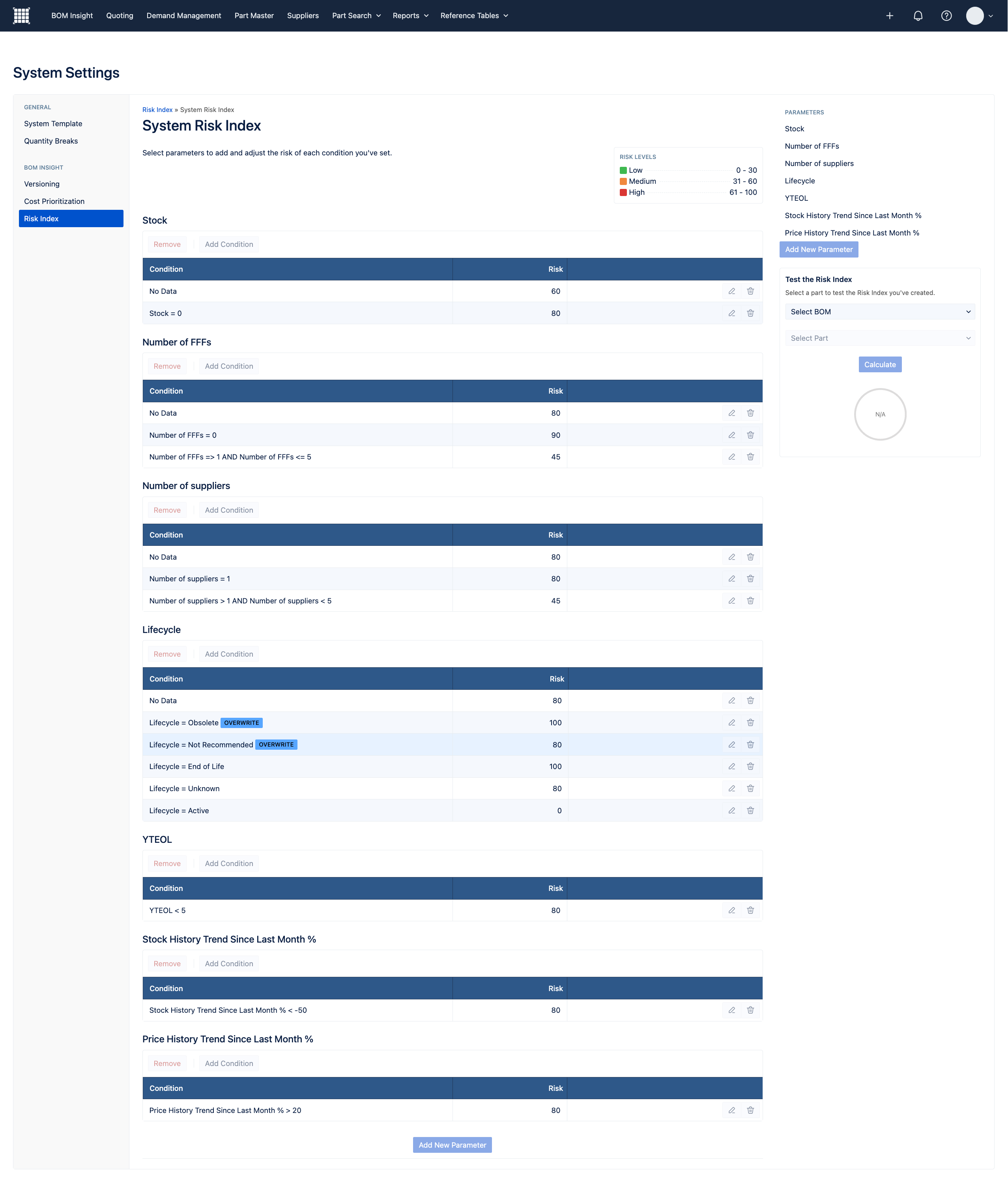Jump to Lifecycle in Parameters list
The height and width of the screenshot is (1180, 1008).
pos(800,181)
